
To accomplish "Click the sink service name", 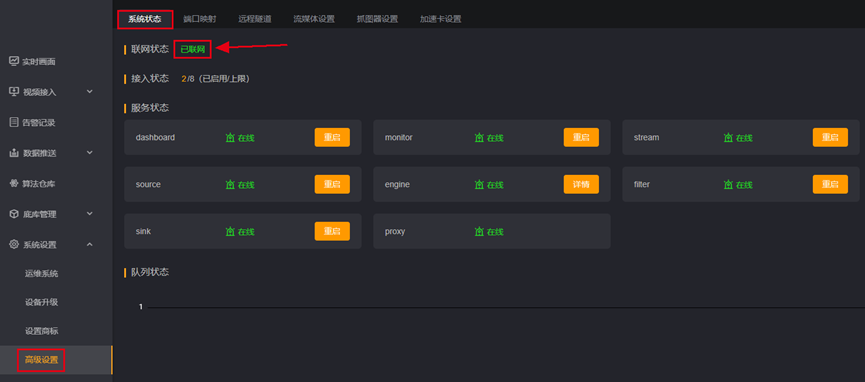I will pos(143,231).
